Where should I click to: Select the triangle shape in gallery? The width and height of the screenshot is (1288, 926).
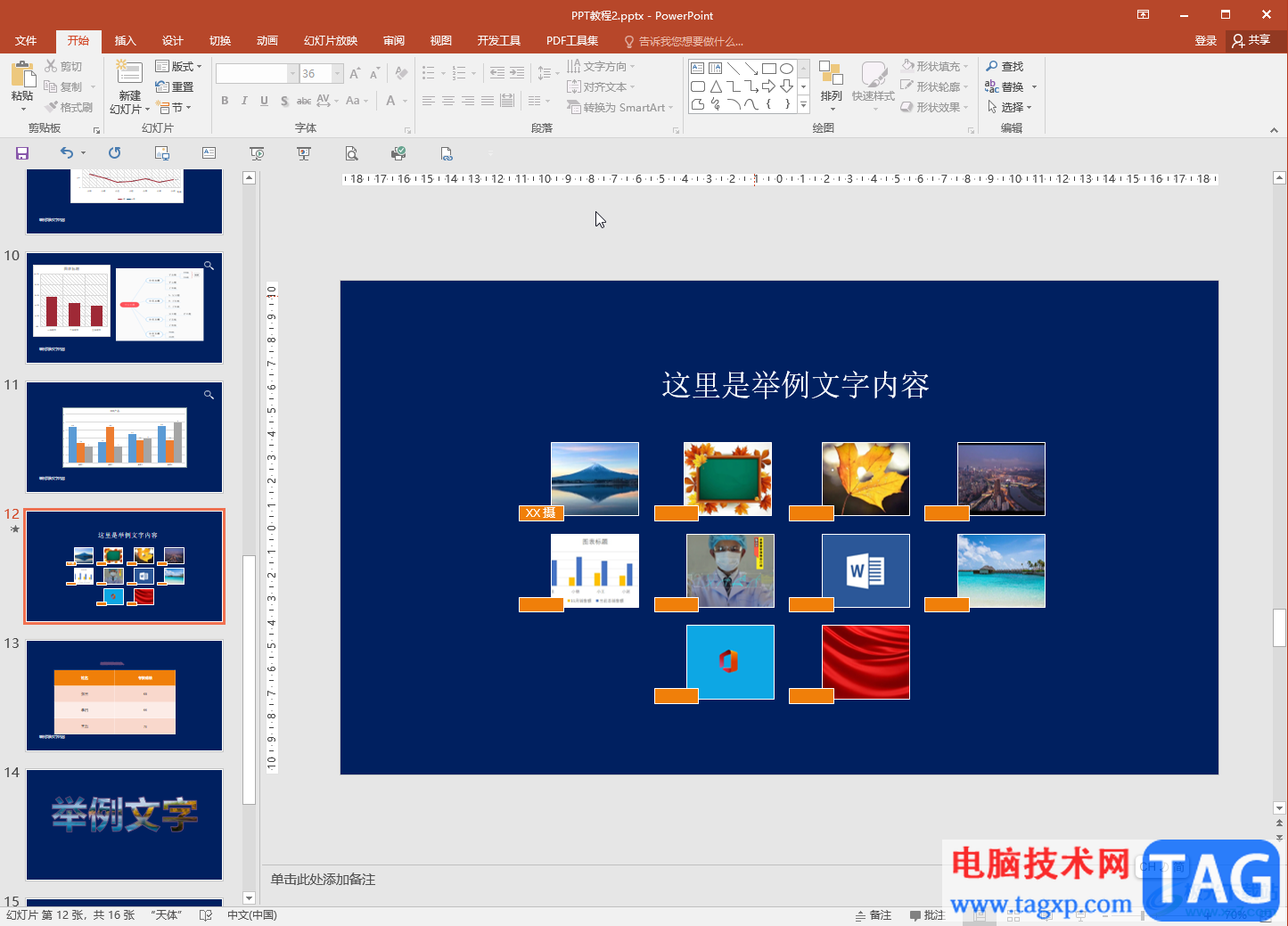tap(716, 86)
